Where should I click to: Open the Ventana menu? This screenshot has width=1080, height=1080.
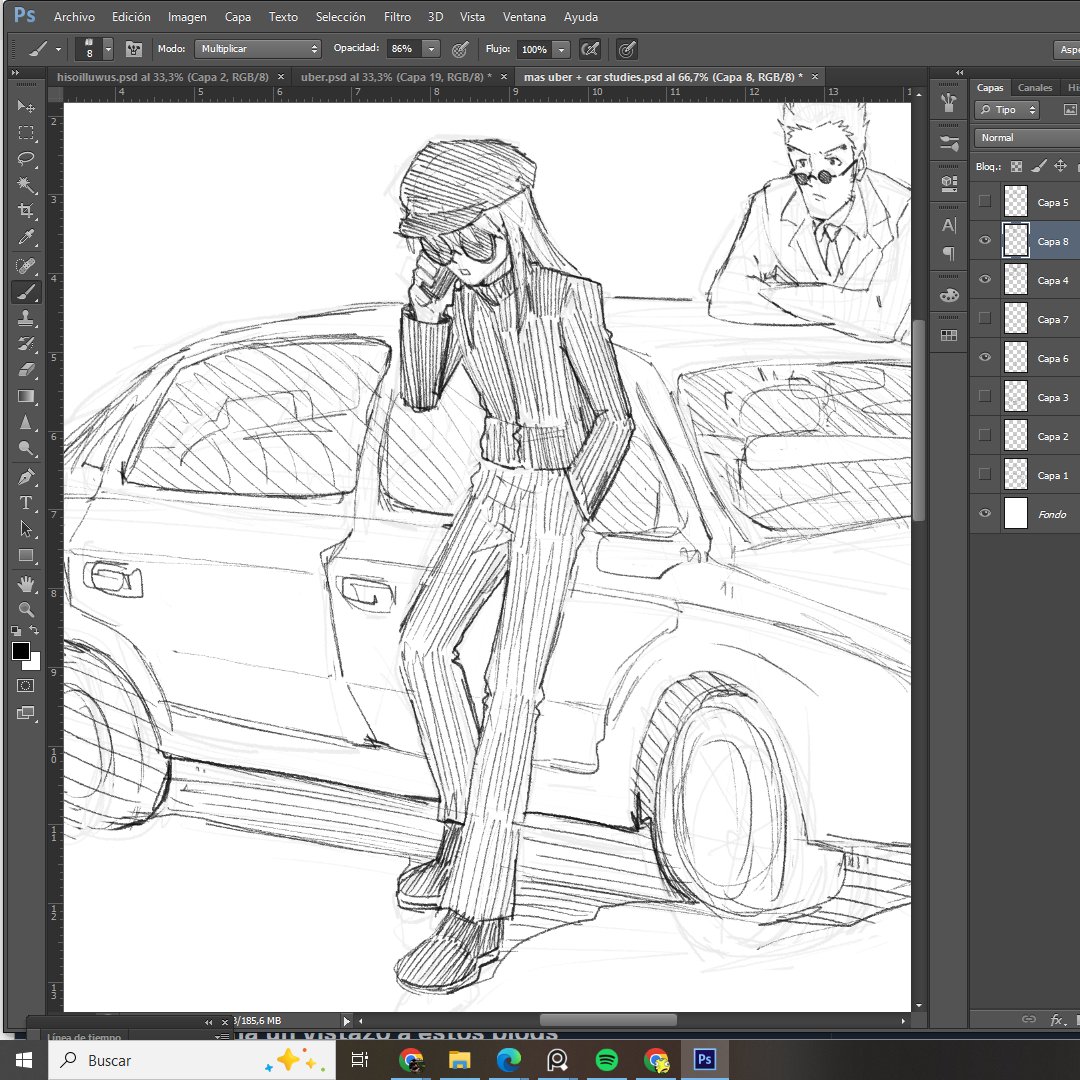tap(524, 17)
